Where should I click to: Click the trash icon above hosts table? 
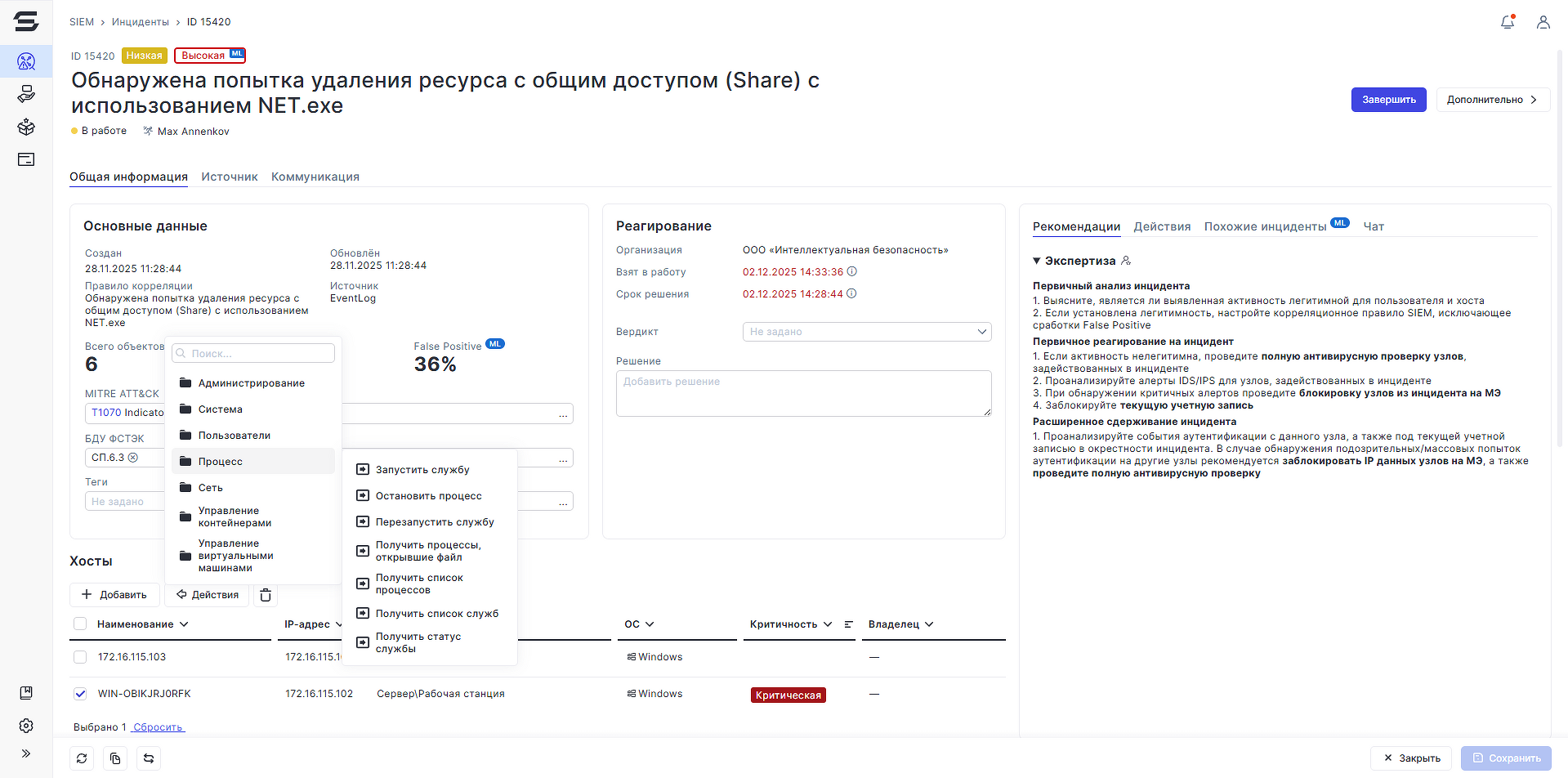[266, 595]
